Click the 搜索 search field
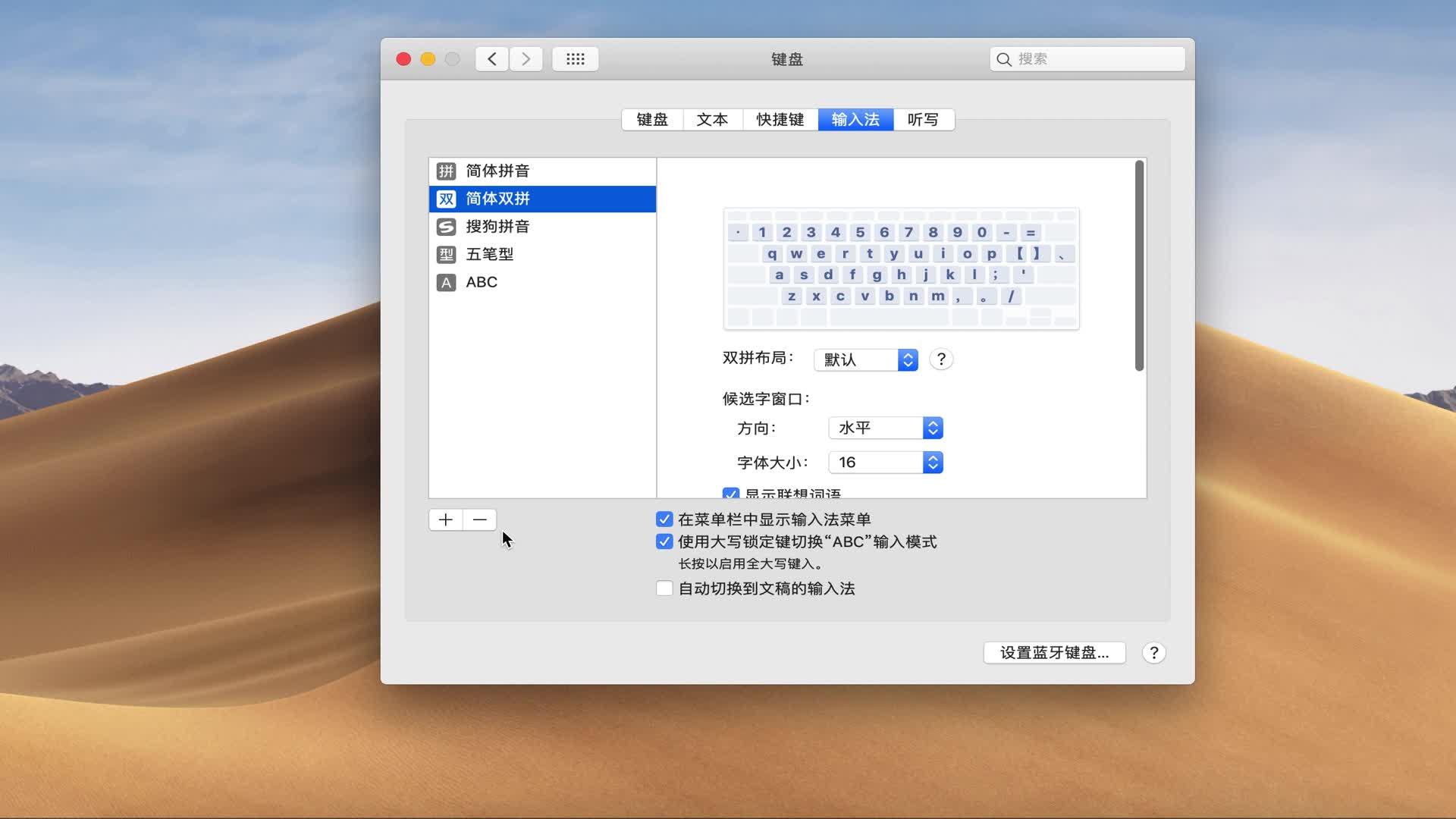This screenshot has height=819, width=1456. click(1087, 59)
